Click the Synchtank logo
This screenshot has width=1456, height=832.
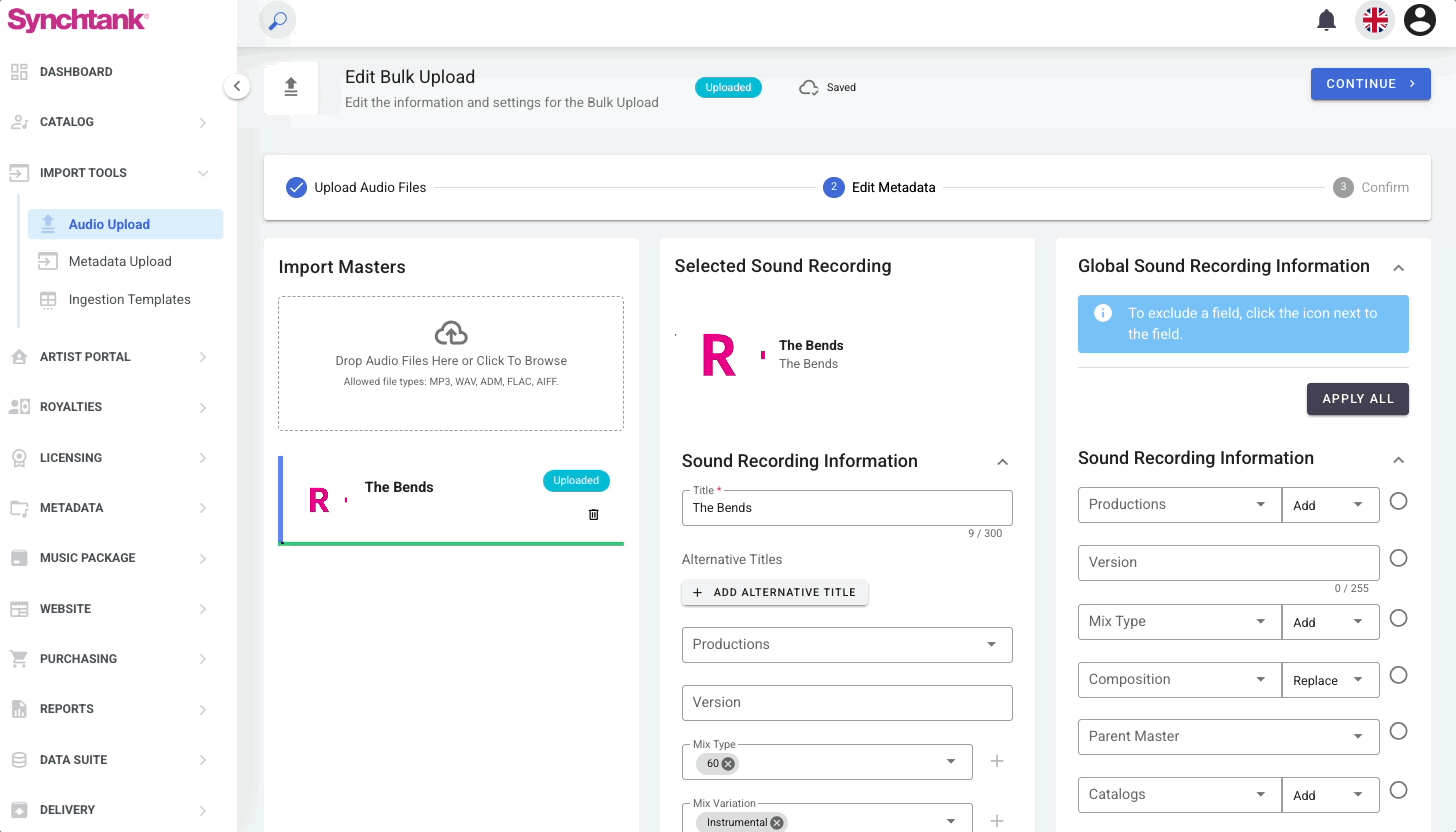pos(78,19)
